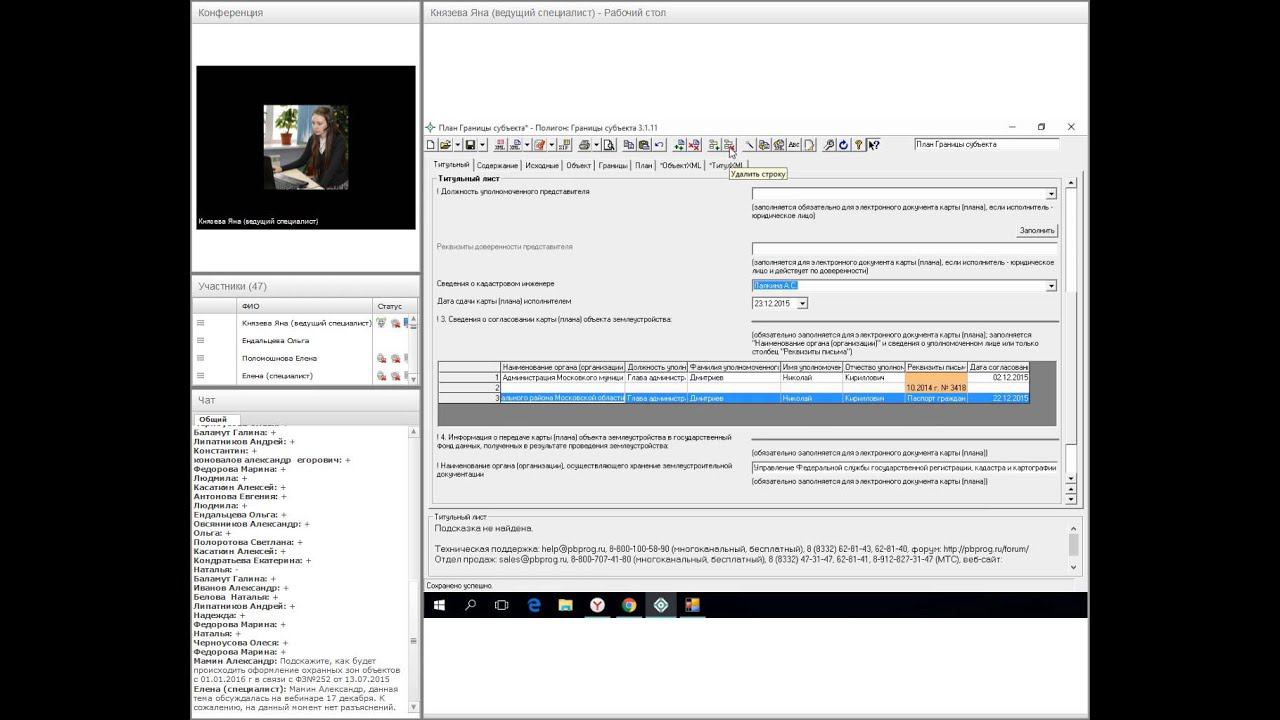1280x720 pixels.
Task: Undo the last action with the curved-arrow icon
Action: point(659,145)
